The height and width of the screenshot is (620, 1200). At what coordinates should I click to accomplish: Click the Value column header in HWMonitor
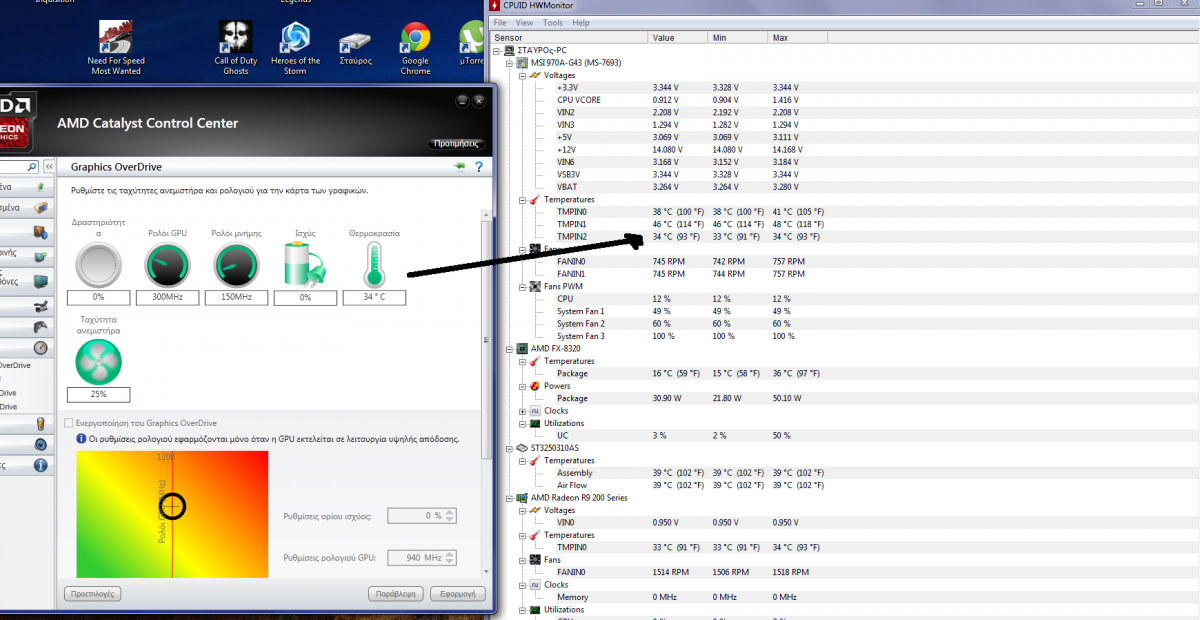click(678, 37)
